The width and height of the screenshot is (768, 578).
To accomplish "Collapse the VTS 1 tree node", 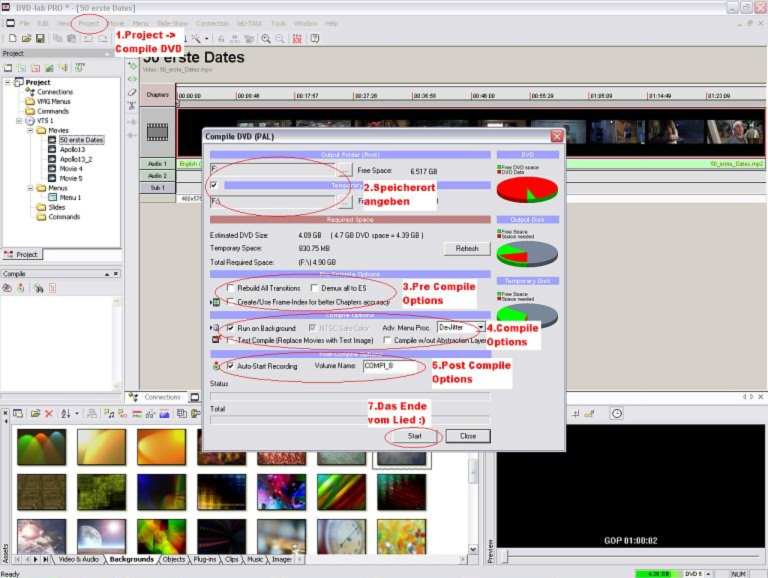I will coord(19,121).
